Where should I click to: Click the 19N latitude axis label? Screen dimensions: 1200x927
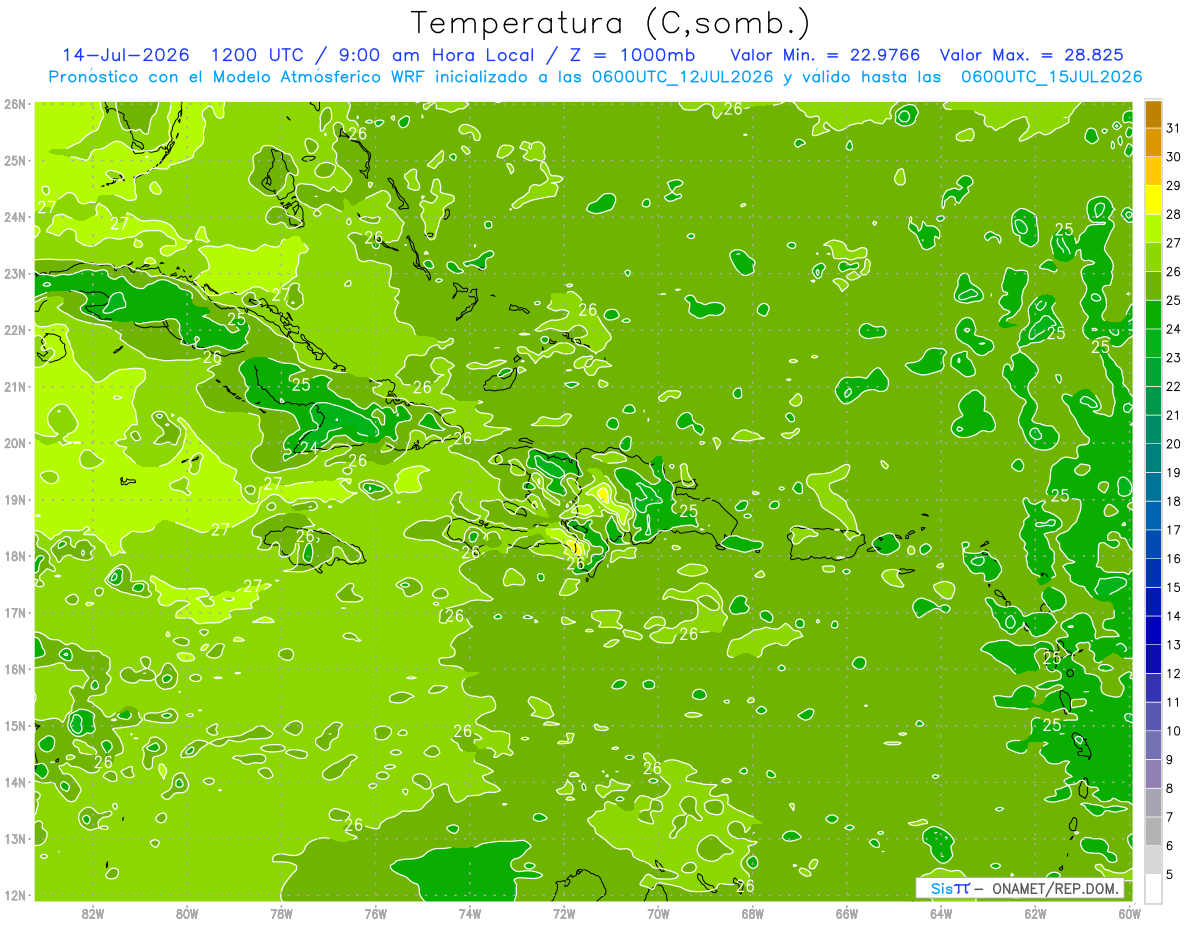pos(15,499)
